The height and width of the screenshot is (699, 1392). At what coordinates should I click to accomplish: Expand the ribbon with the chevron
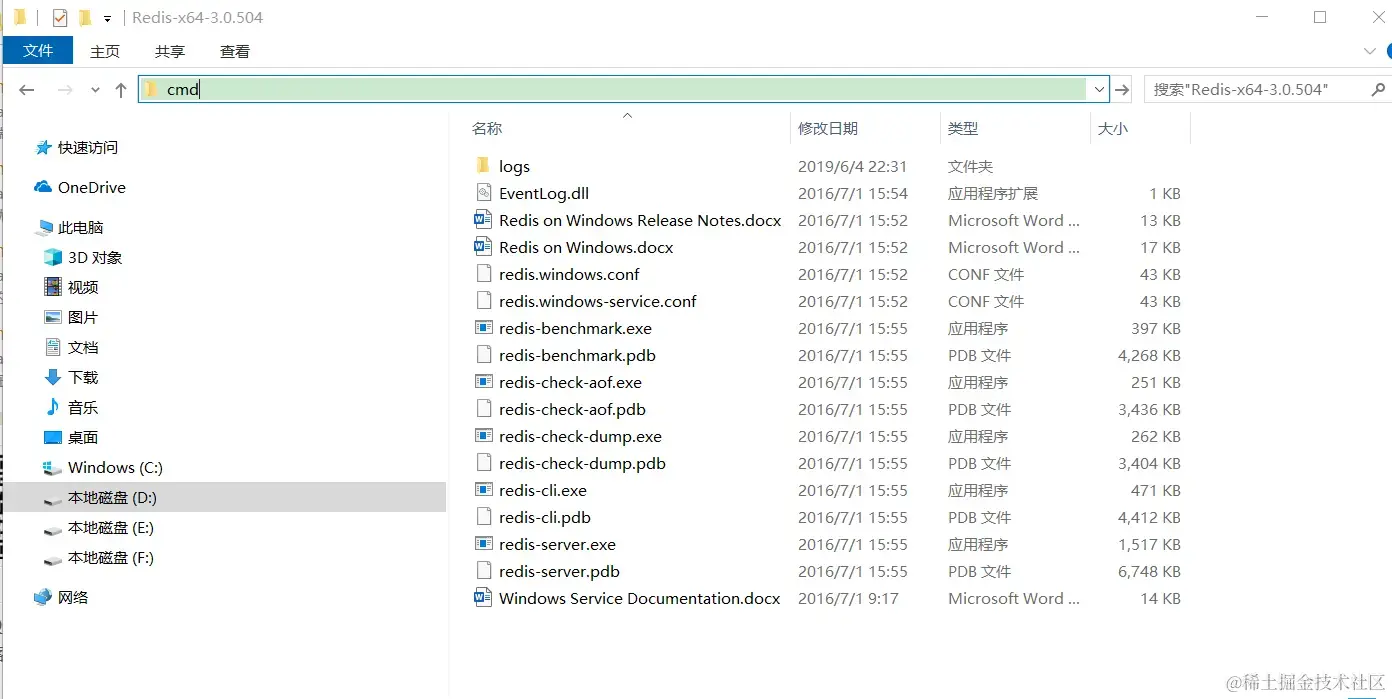pos(1369,51)
